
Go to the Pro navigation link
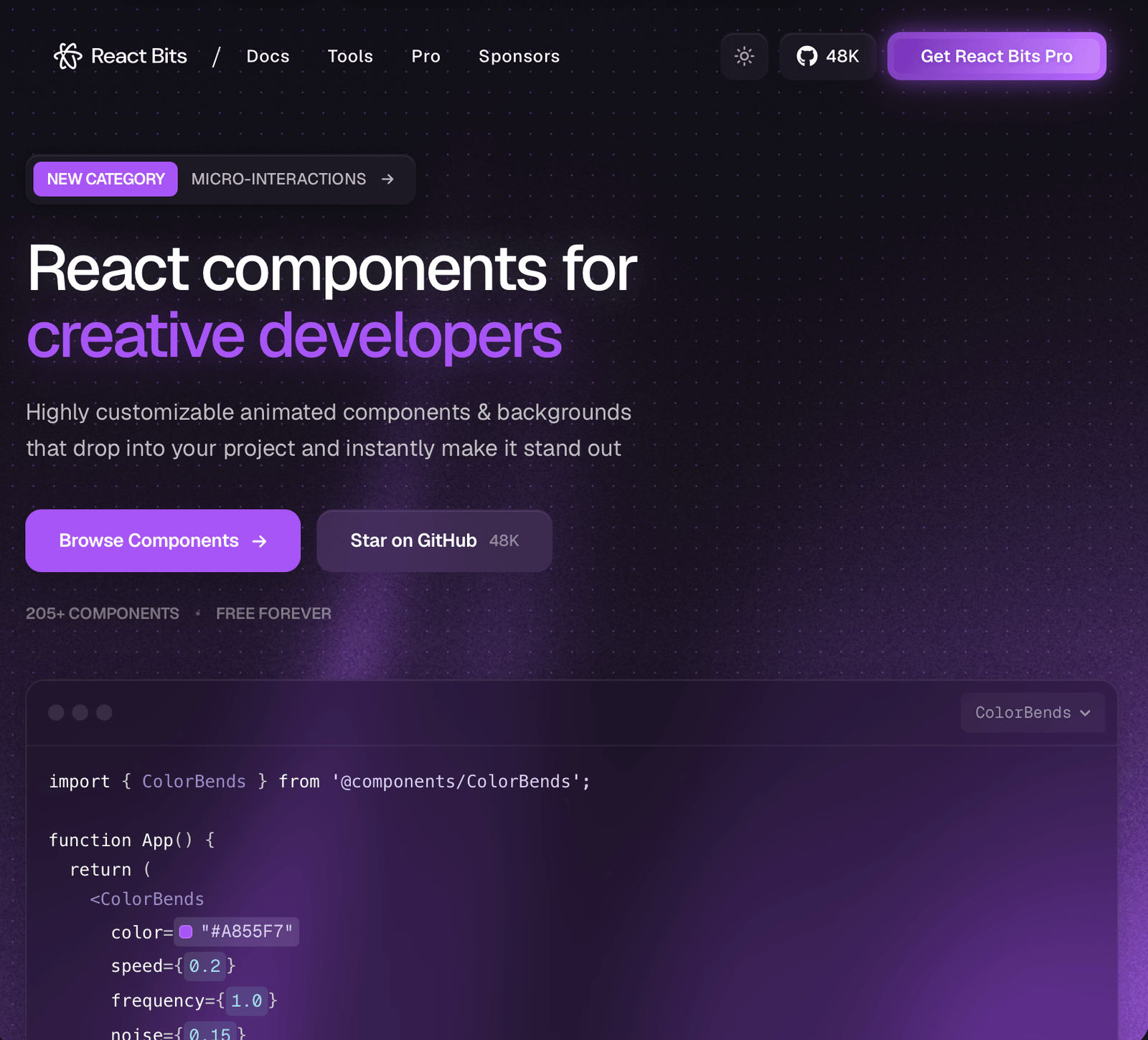425,56
